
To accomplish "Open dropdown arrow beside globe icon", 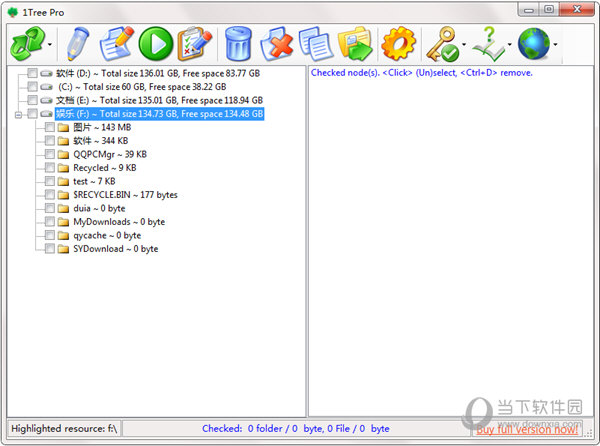I will [x=555, y=44].
